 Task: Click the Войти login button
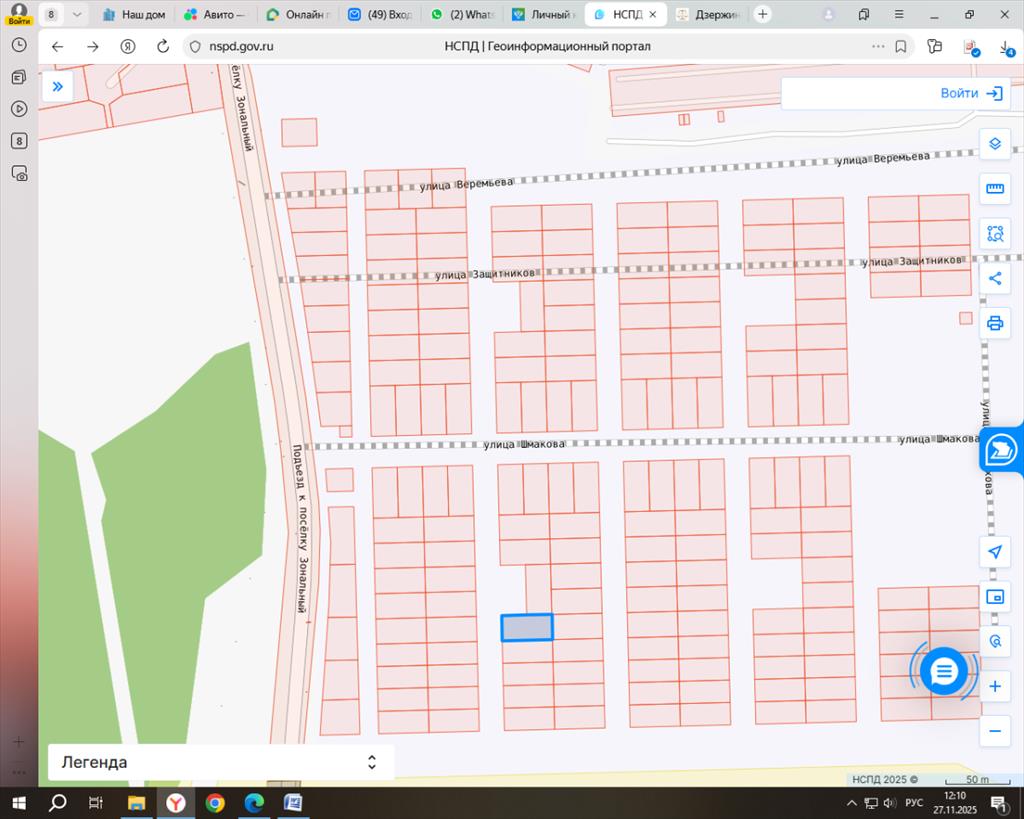[971, 93]
